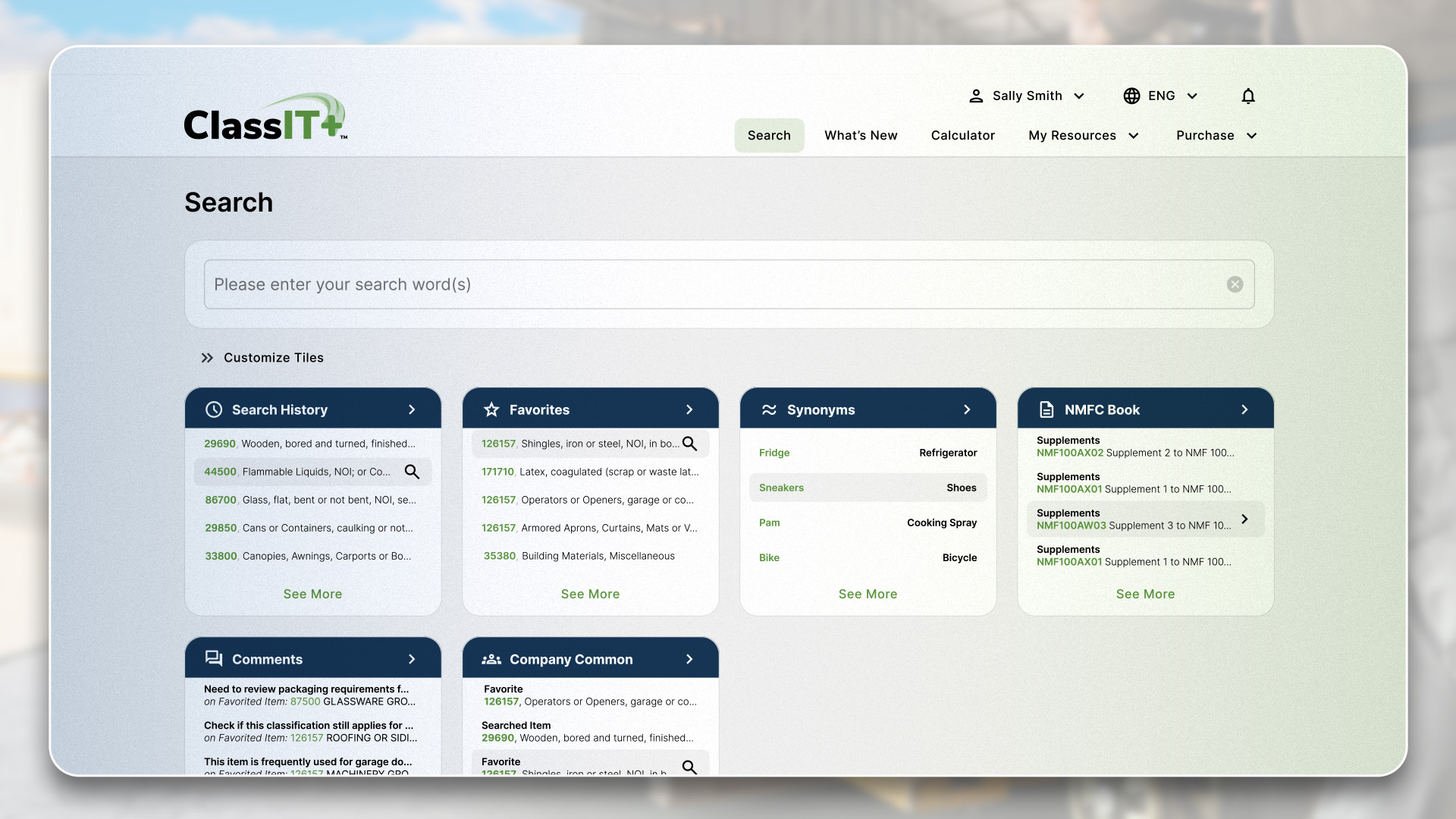This screenshot has width=1456, height=819.
Task: Open the What's New tab
Action: 861,136
